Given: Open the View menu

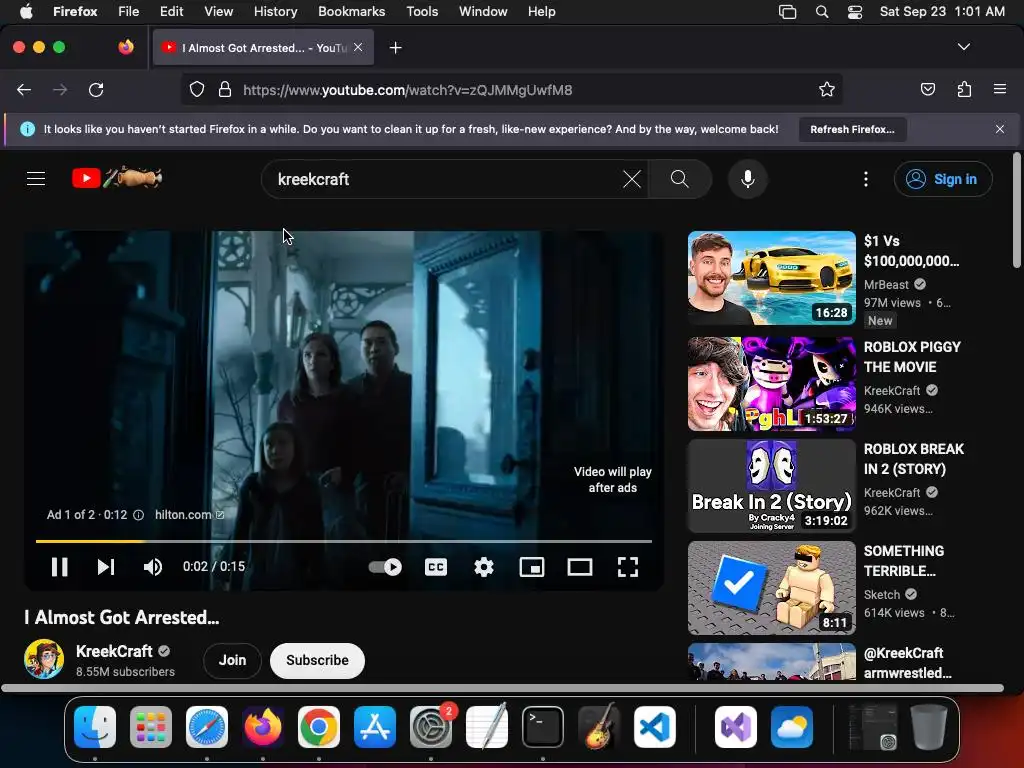Looking at the screenshot, I should pos(218,12).
